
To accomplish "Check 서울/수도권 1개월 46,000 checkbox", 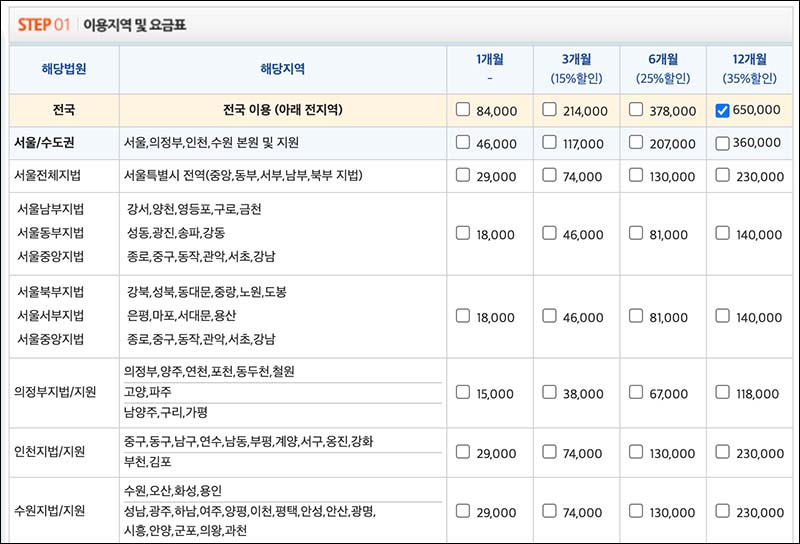I will 463,143.
